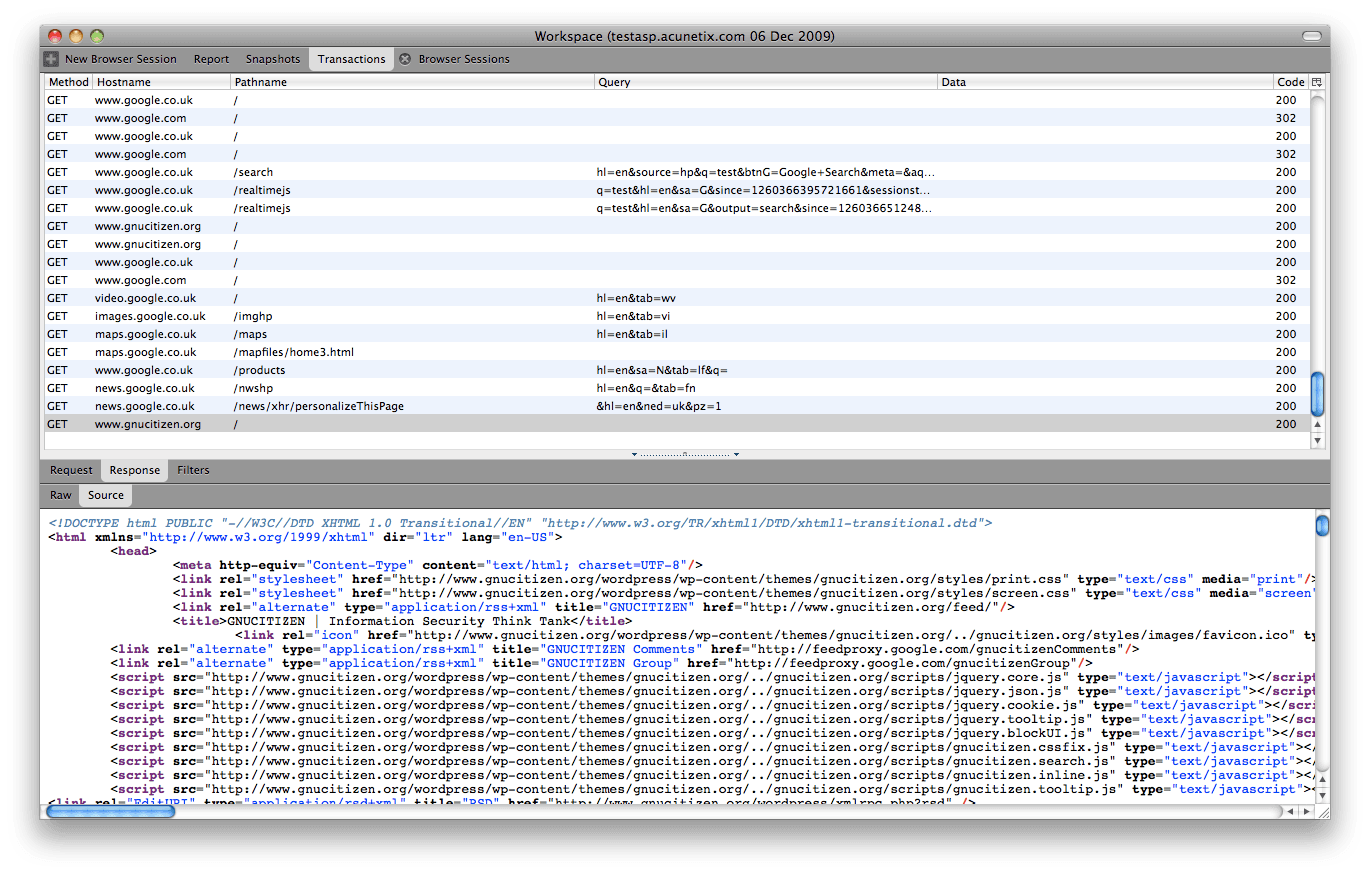Open the column chooser icon next to Code
Viewport: 1370px width, 874px height.
tap(1317, 82)
